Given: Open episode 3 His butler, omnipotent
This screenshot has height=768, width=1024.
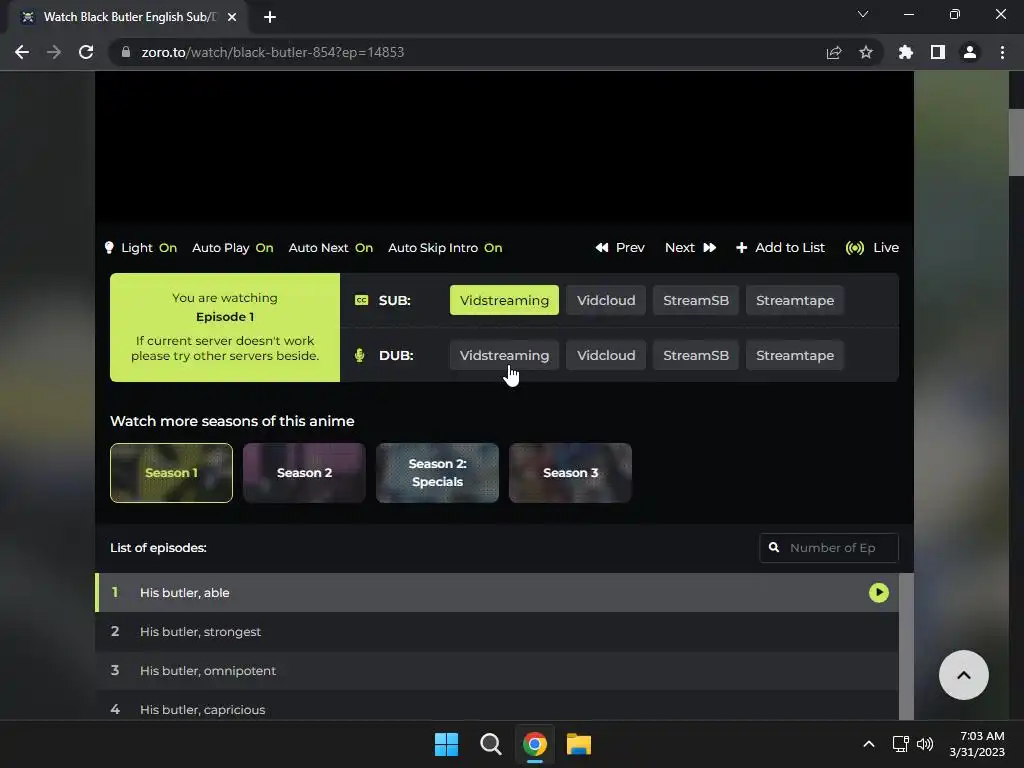Looking at the screenshot, I should [497, 671].
